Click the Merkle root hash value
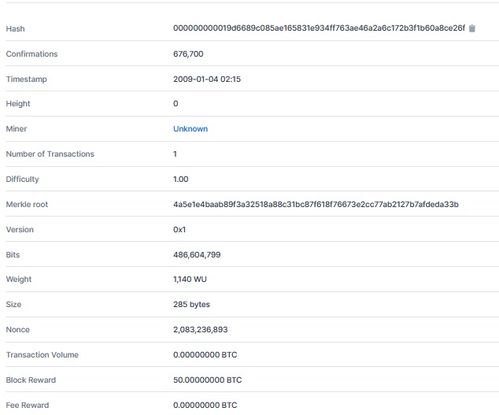The height and width of the screenshot is (415, 499). pos(316,204)
